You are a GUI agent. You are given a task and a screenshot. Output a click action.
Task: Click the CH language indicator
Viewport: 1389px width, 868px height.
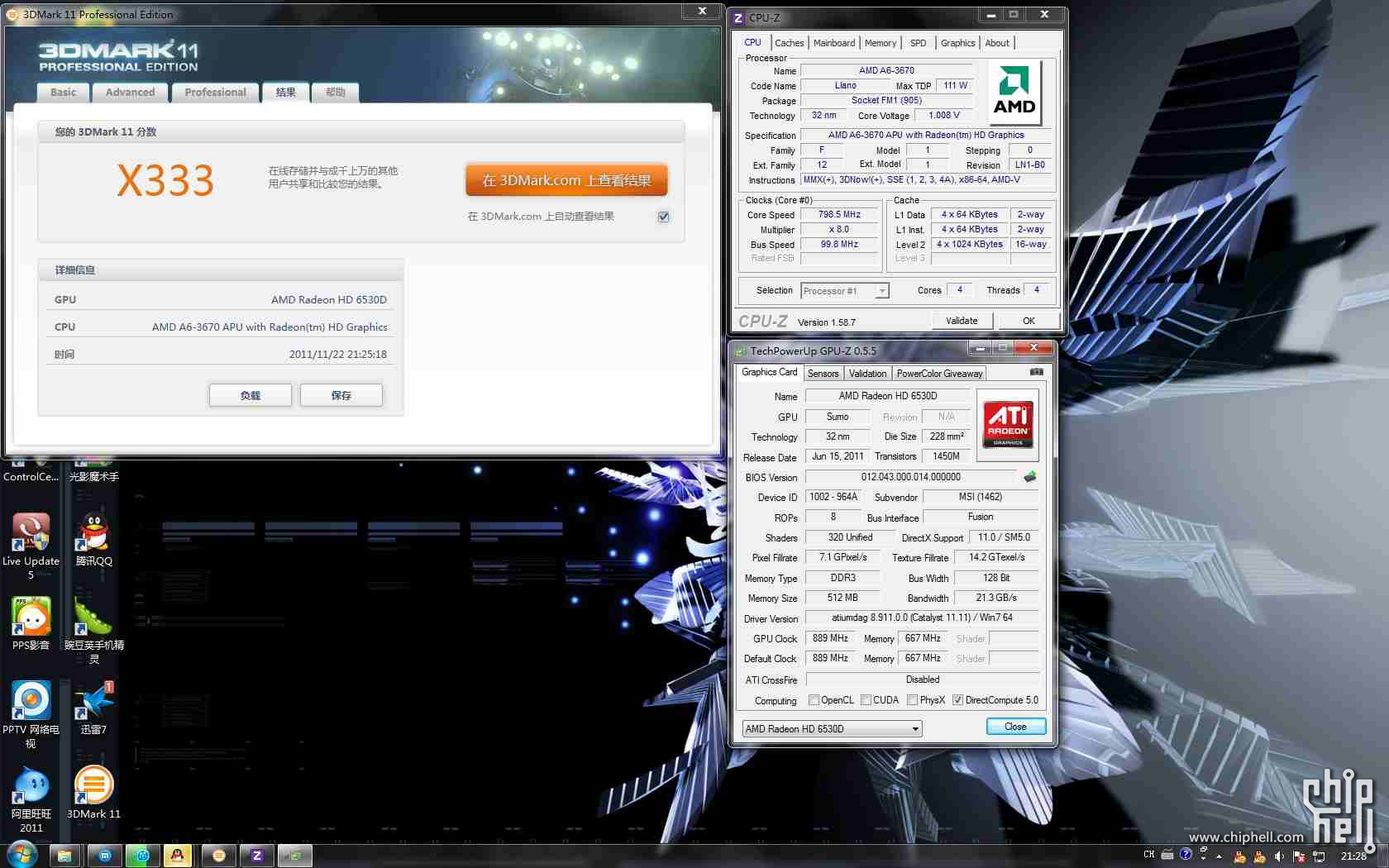(1149, 855)
